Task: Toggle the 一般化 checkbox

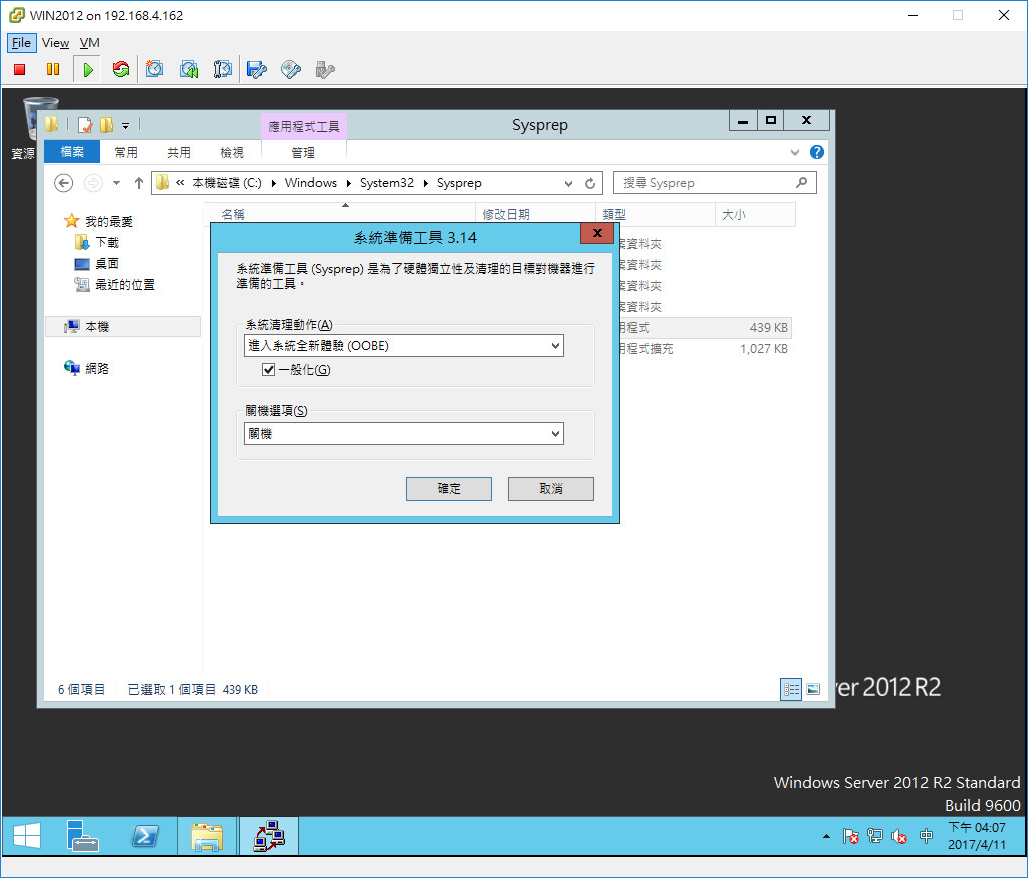Action: [x=268, y=370]
